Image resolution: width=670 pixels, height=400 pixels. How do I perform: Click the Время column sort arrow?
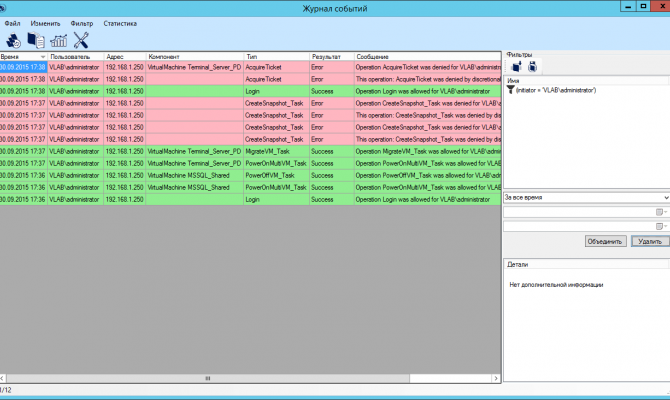point(43,57)
